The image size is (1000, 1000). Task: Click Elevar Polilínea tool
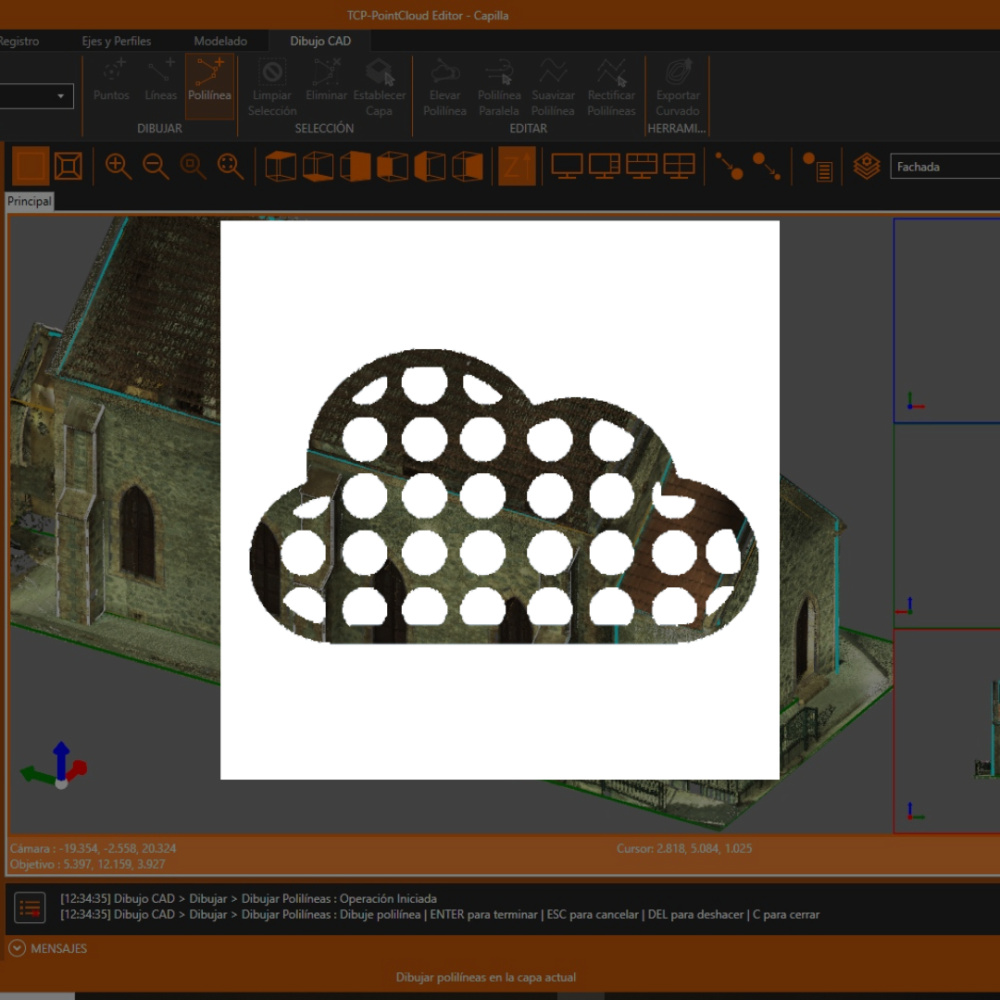click(445, 88)
